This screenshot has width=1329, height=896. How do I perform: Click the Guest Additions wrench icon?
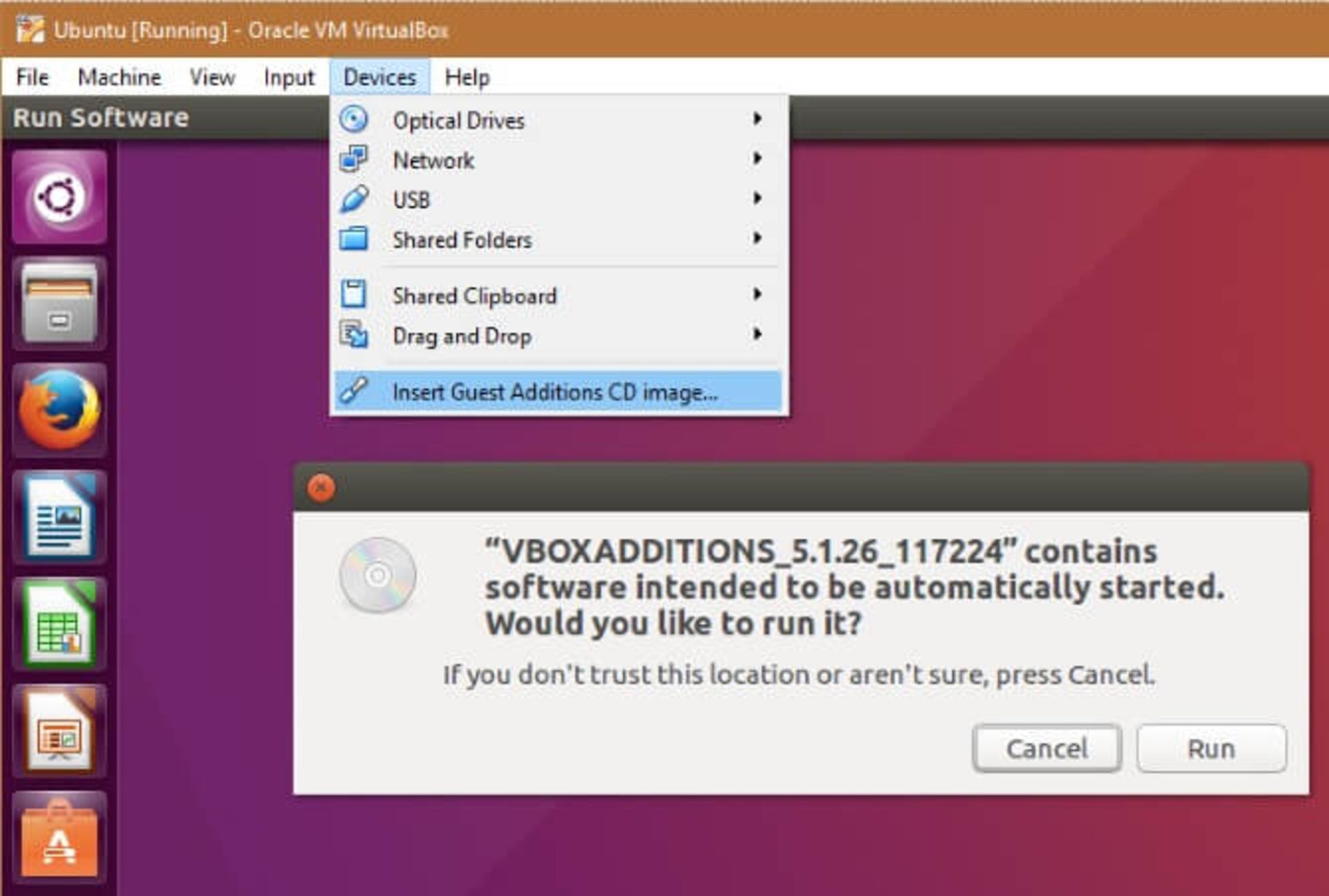354,391
